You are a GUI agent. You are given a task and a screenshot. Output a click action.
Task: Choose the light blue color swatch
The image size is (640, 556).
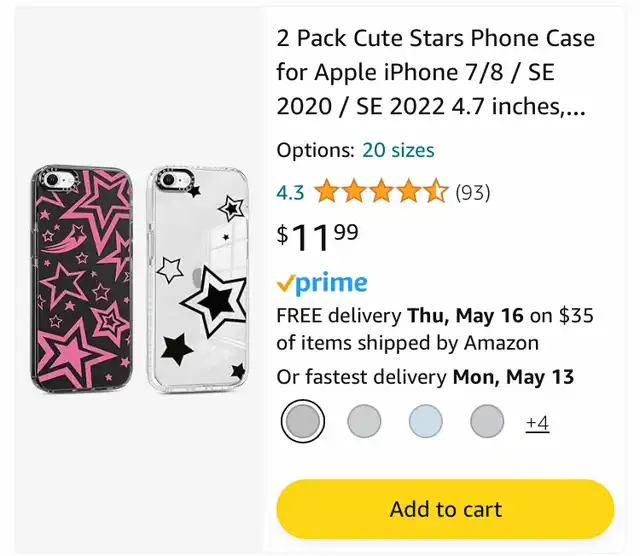pos(426,421)
